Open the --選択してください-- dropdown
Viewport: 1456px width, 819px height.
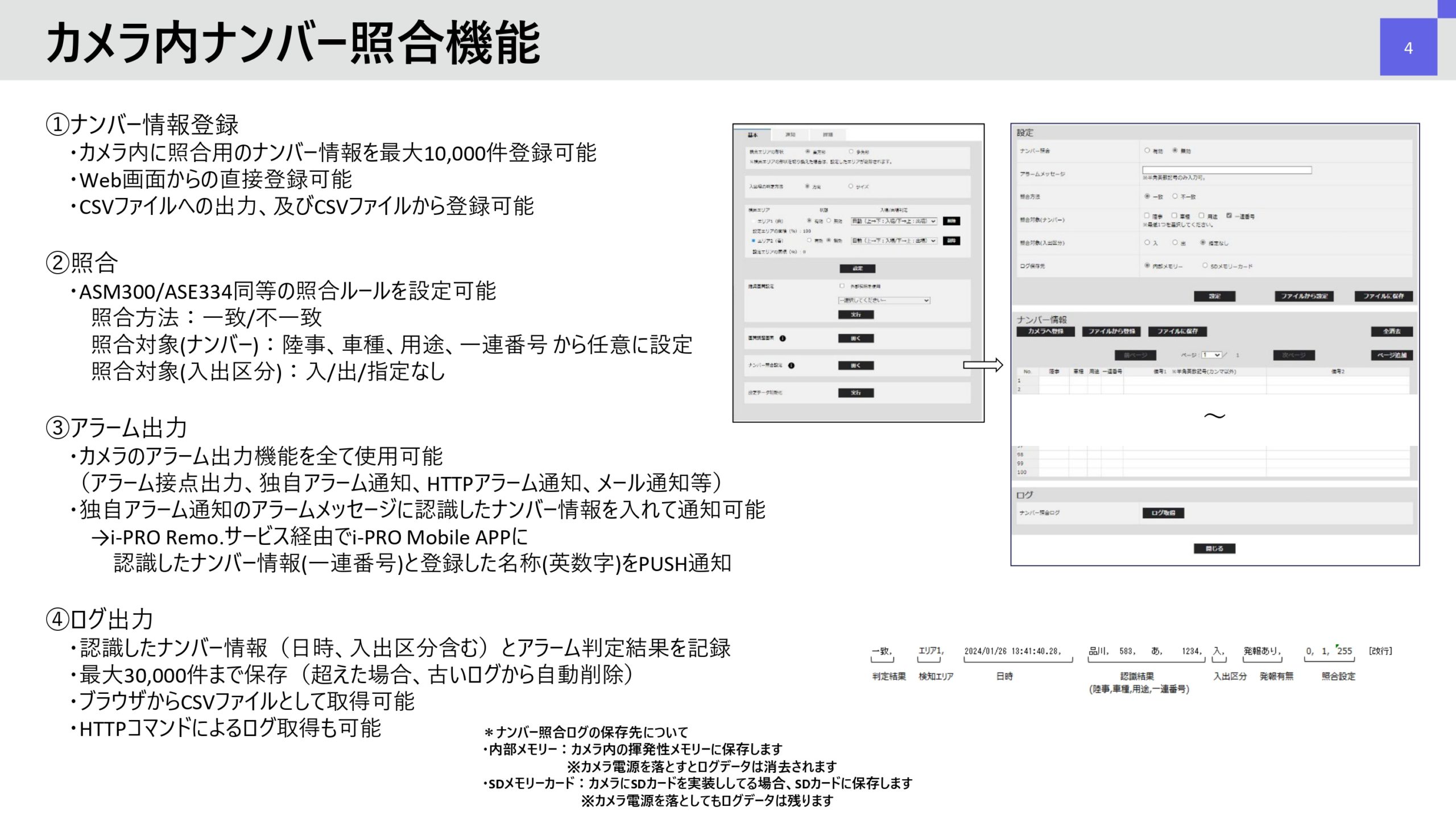tap(884, 300)
